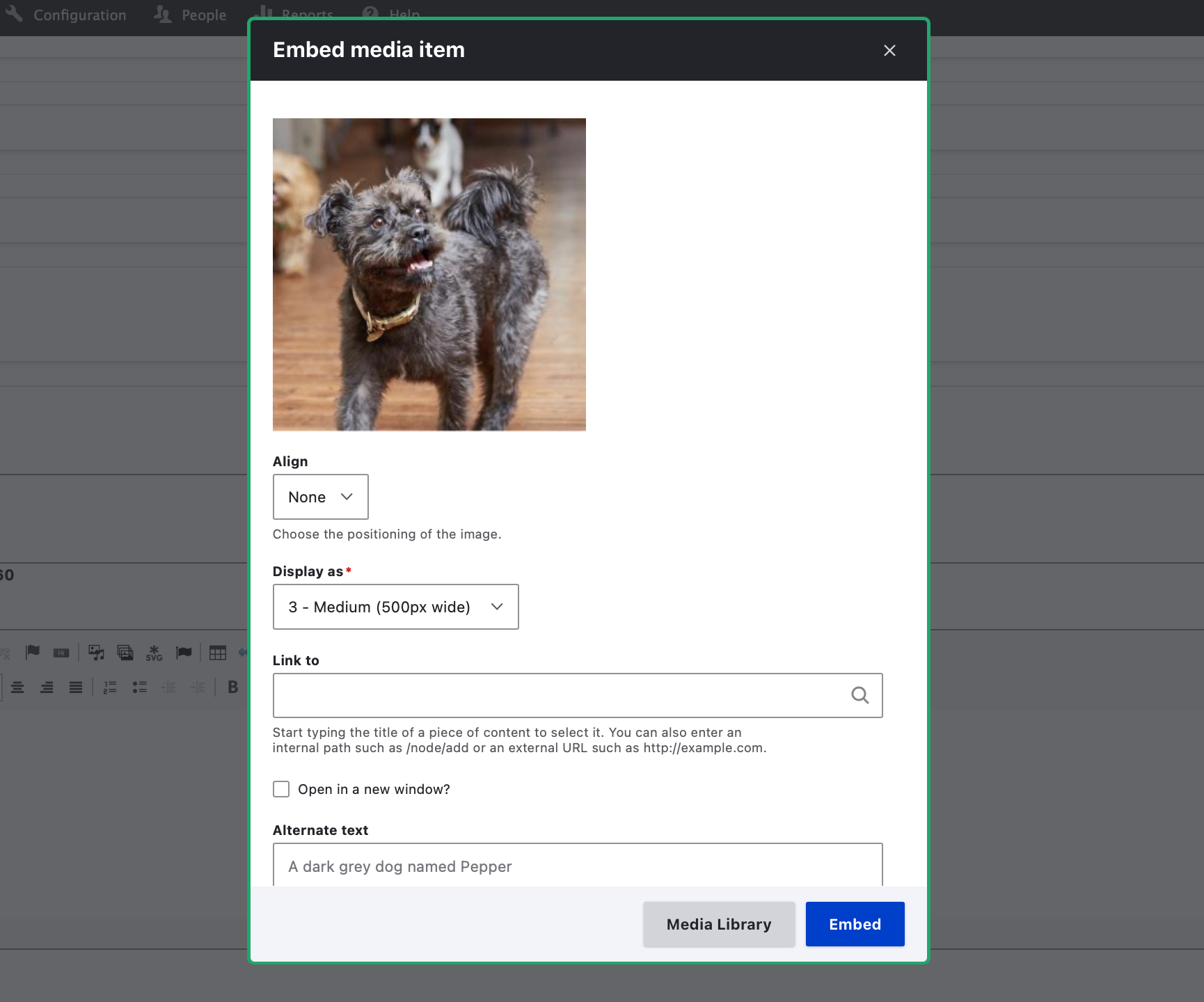Image resolution: width=1204 pixels, height=1002 pixels.
Task: Click the Media Library button
Action: point(718,924)
